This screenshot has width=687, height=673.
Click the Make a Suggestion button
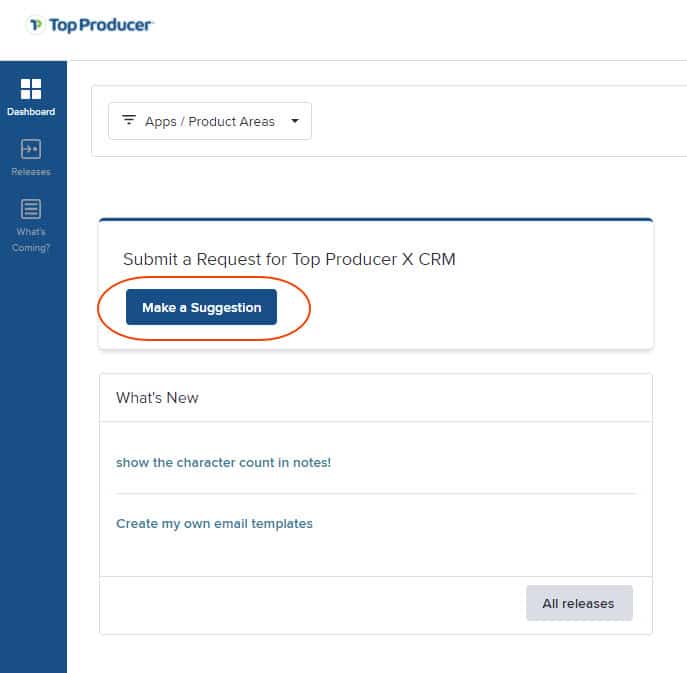tap(201, 307)
